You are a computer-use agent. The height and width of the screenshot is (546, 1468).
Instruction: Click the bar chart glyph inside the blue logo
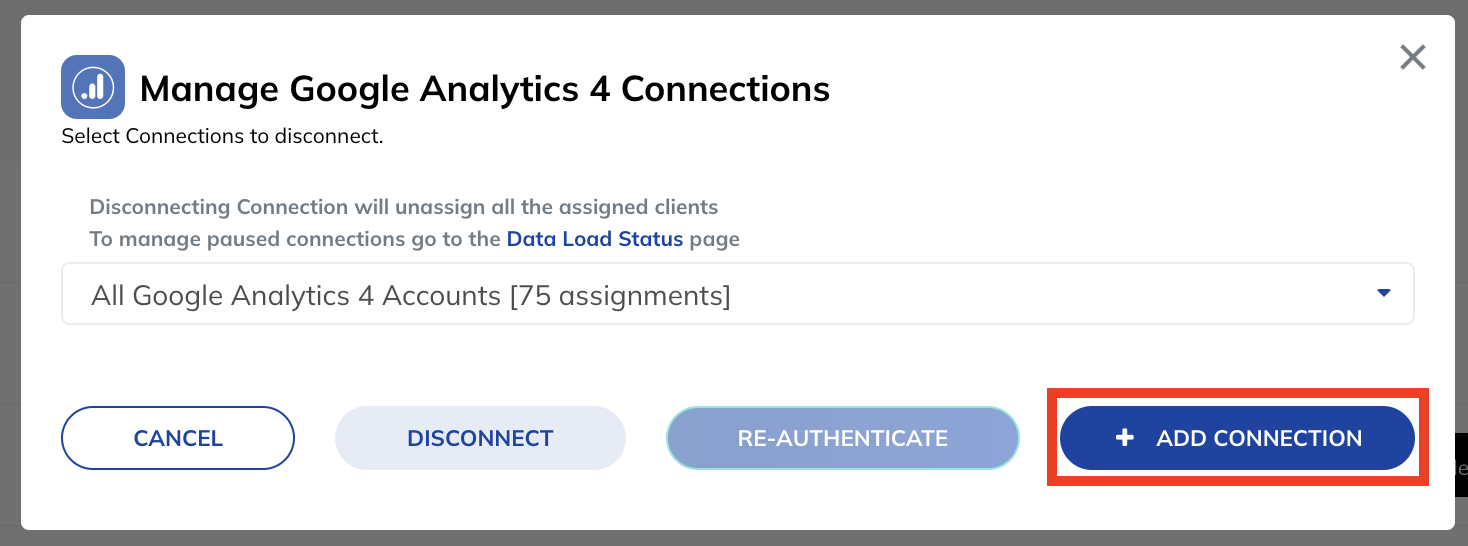(93, 88)
